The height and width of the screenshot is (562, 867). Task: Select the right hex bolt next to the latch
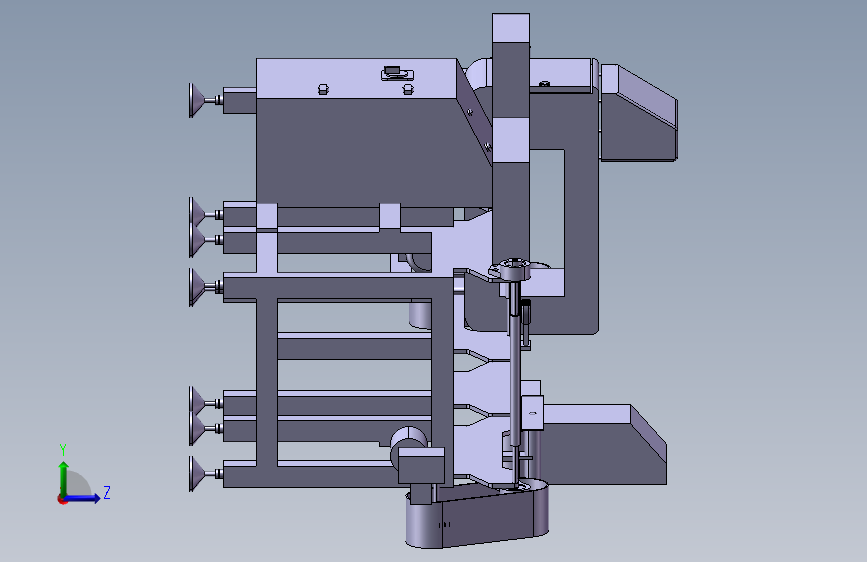(x=408, y=89)
